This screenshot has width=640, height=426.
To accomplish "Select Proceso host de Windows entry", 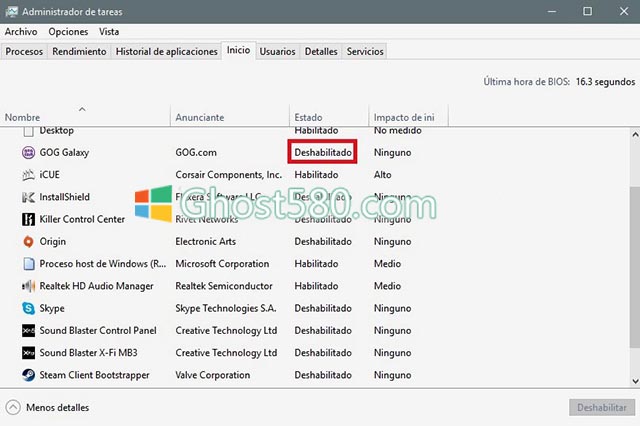I will coord(103,264).
